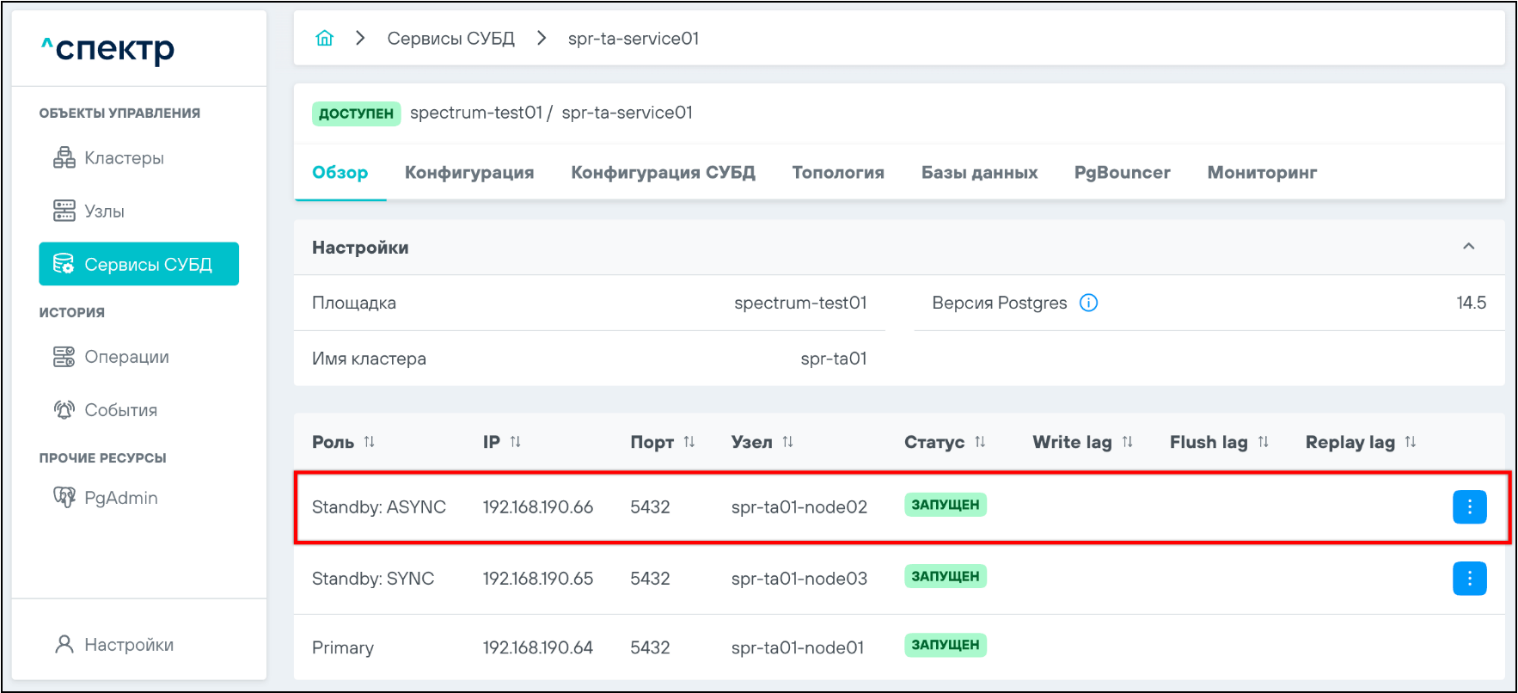Open the Мониторинг tab
1518x693 pixels.
(x=1262, y=173)
